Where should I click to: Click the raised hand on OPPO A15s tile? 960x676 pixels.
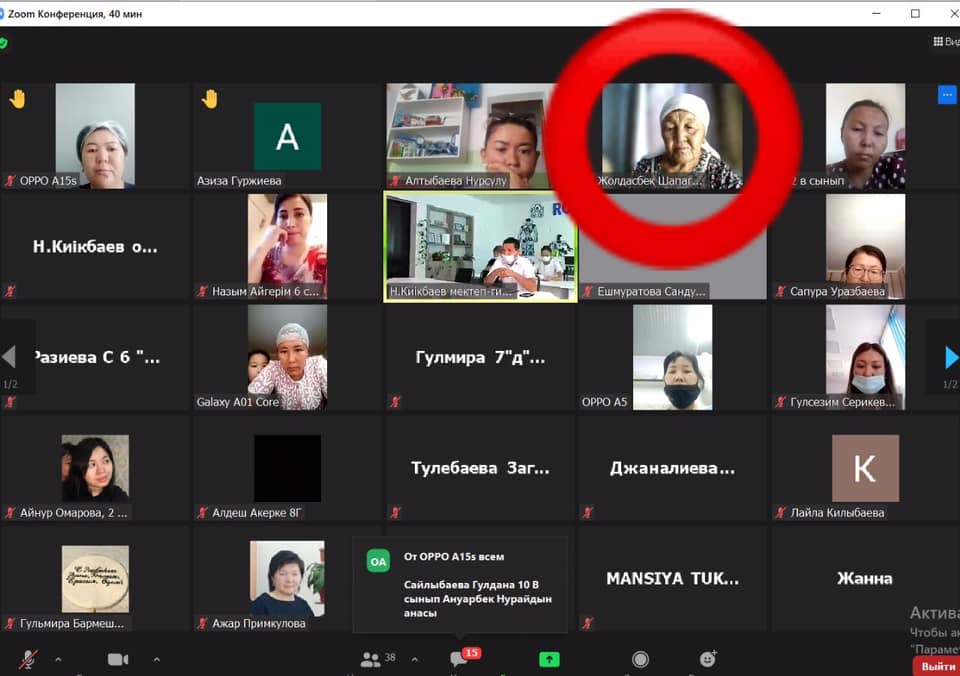click(18, 99)
